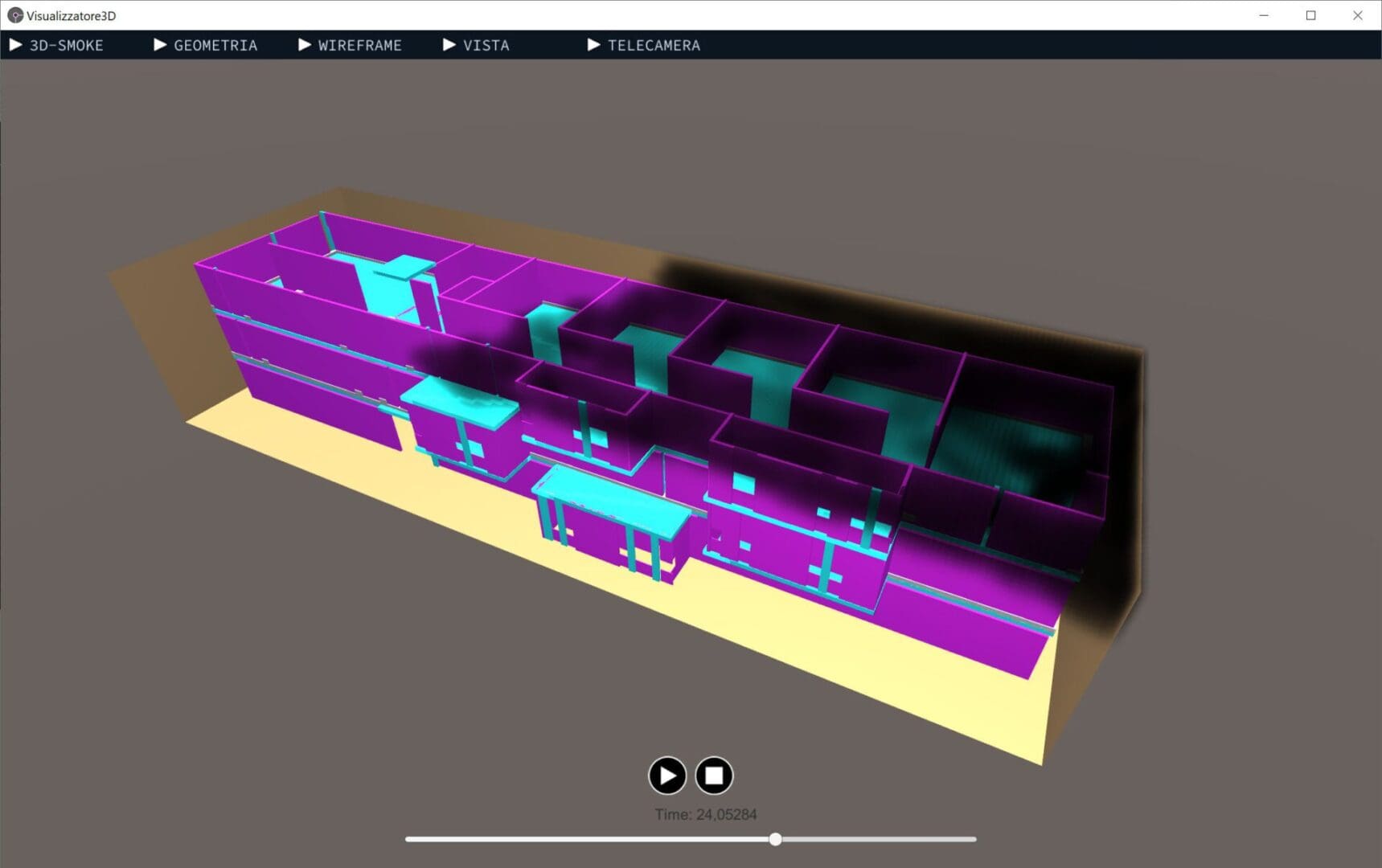
Task: Expand the triangle arrow beside 3D-SMOKE
Action: (15, 45)
